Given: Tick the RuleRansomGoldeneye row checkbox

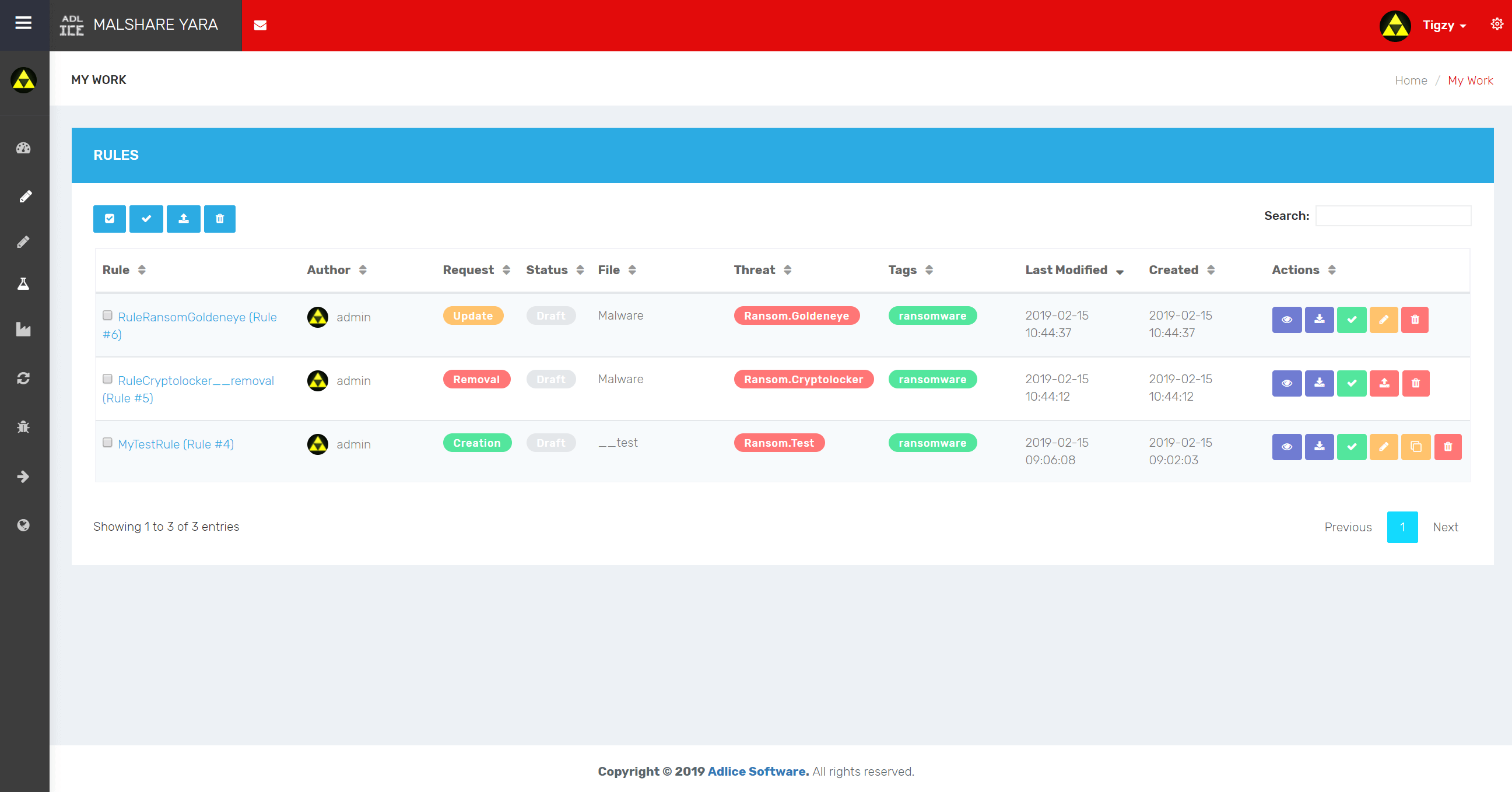Looking at the screenshot, I should point(108,316).
